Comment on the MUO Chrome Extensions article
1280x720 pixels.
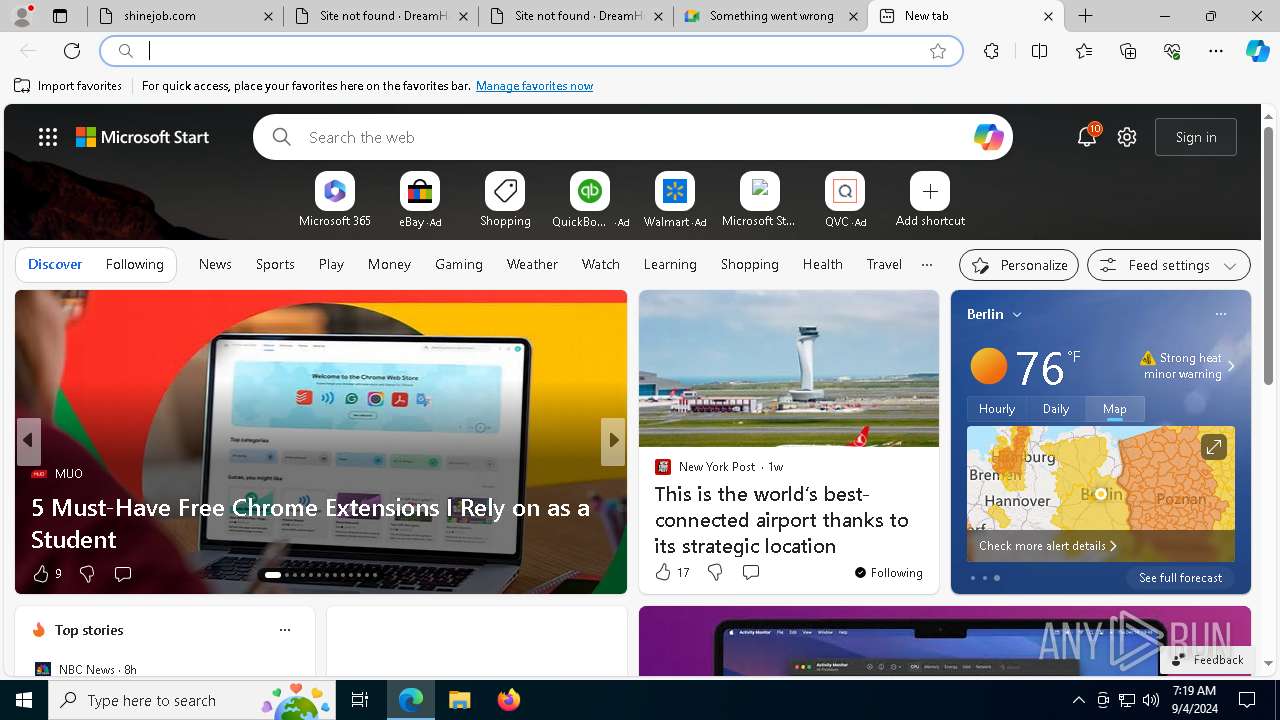123,573
